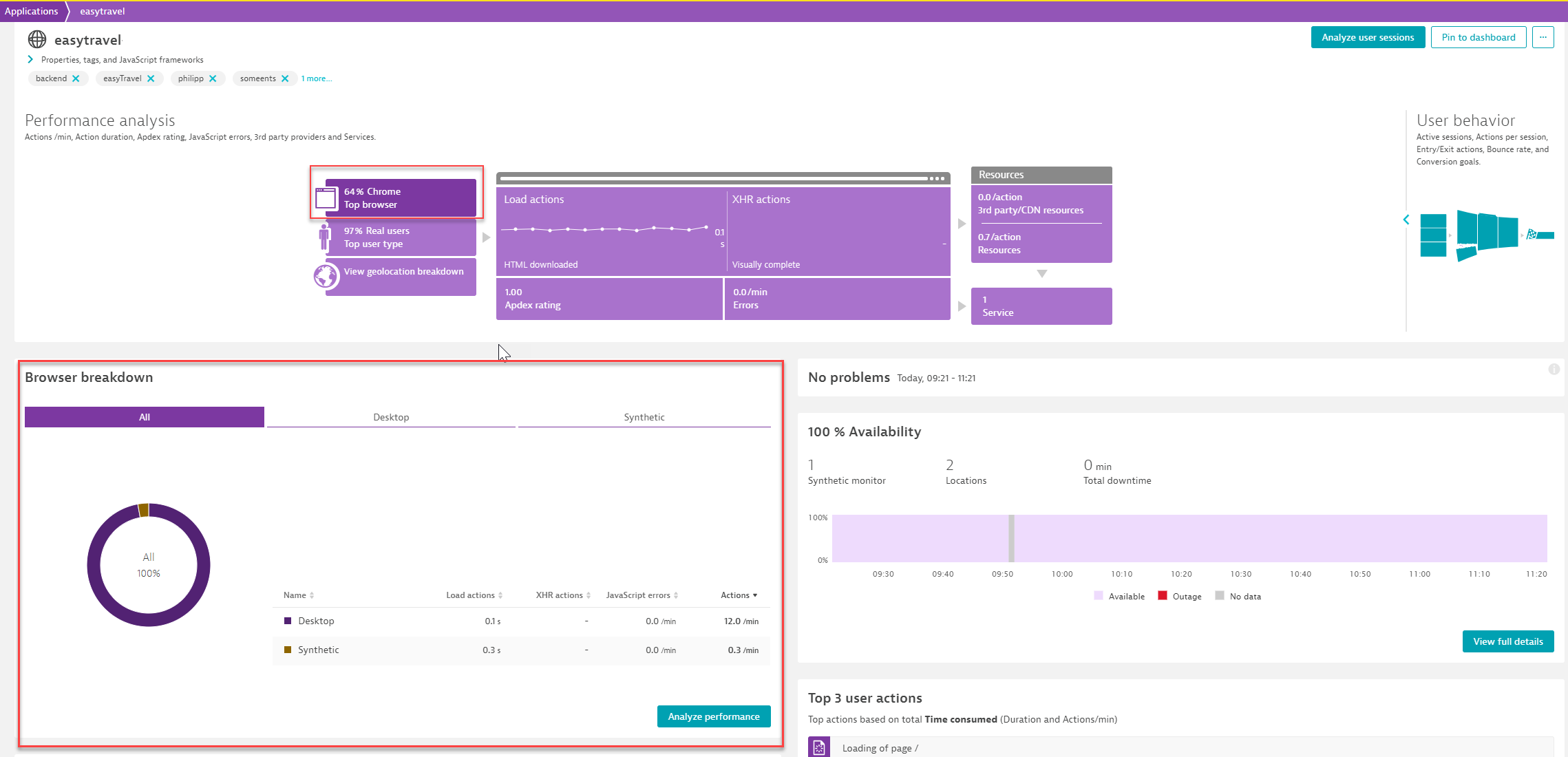Select the Synthetic row in the table

tap(521, 650)
